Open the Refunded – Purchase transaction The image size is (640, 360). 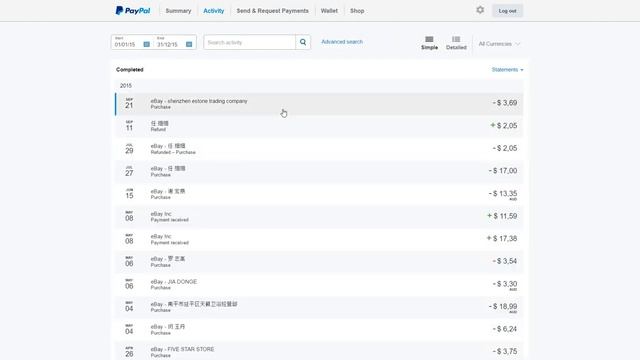pyautogui.click(x=319, y=149)
